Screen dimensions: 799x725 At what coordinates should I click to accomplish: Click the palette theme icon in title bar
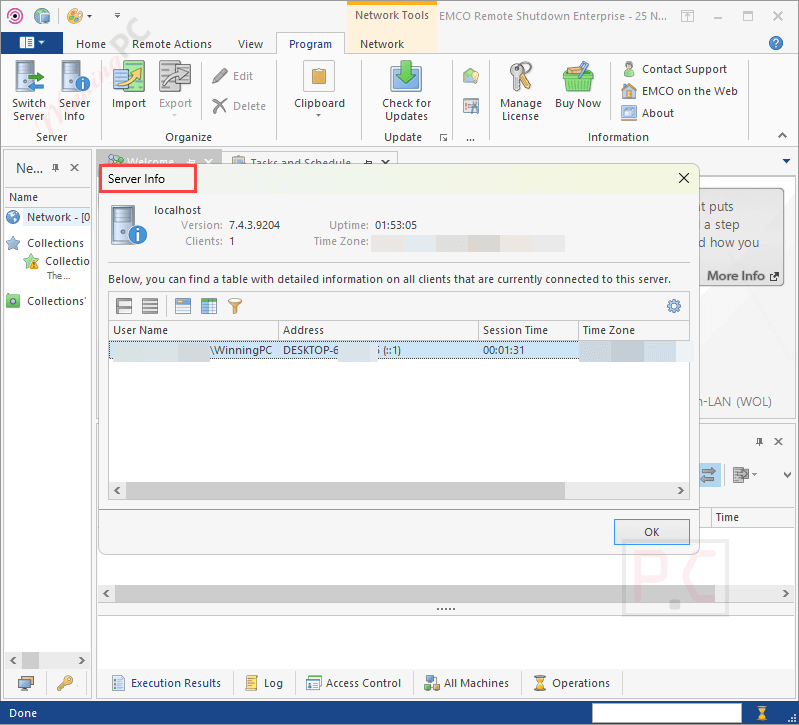[x=75, y=16]
